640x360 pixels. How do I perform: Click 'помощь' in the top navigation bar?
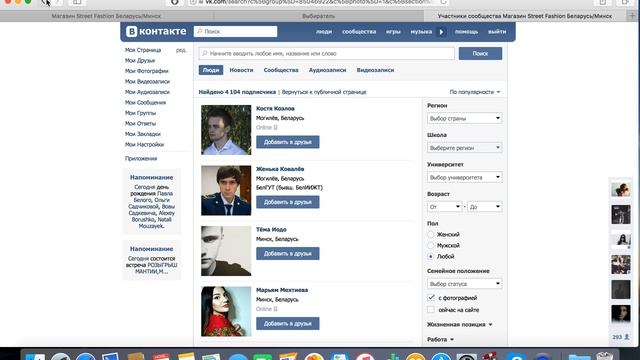(467, 31)
